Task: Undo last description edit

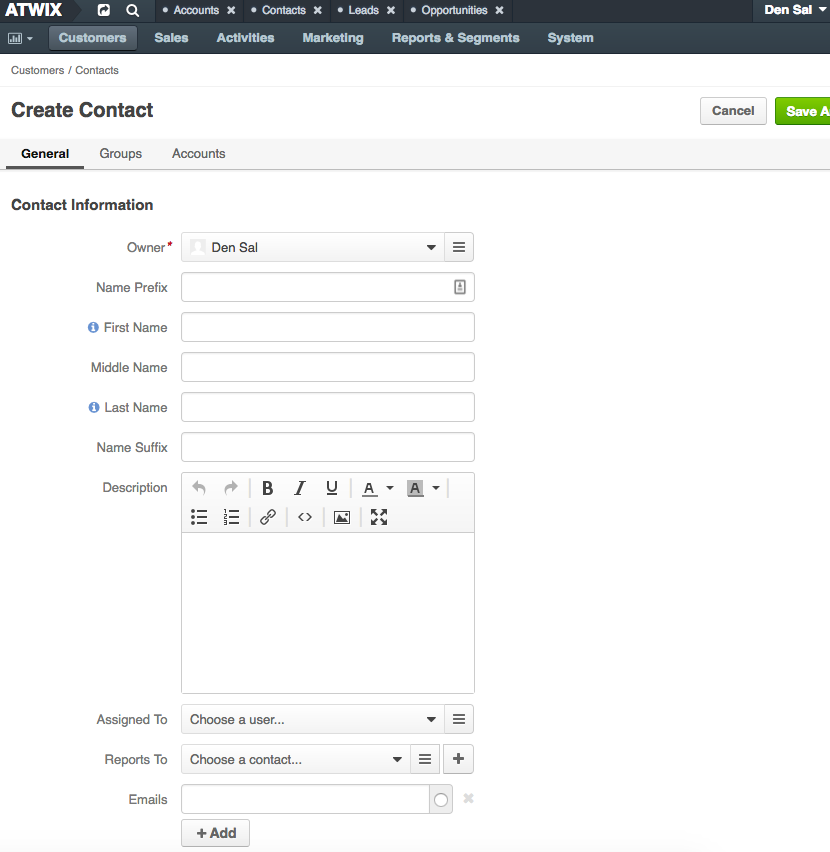Action: (199, 488)
